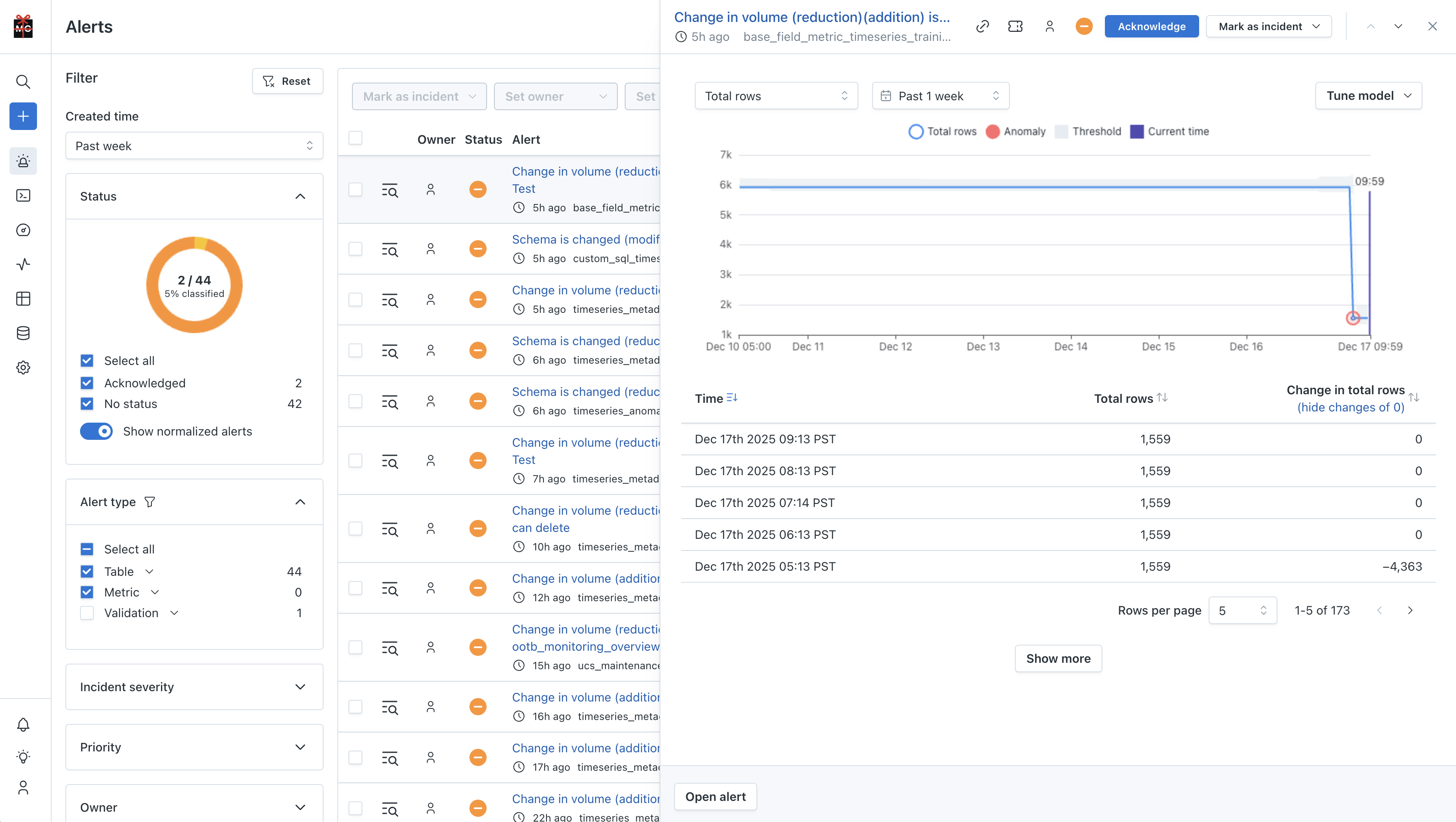
Task: Click the red anomaly point on chart
Action: (x=1353, y=318)
